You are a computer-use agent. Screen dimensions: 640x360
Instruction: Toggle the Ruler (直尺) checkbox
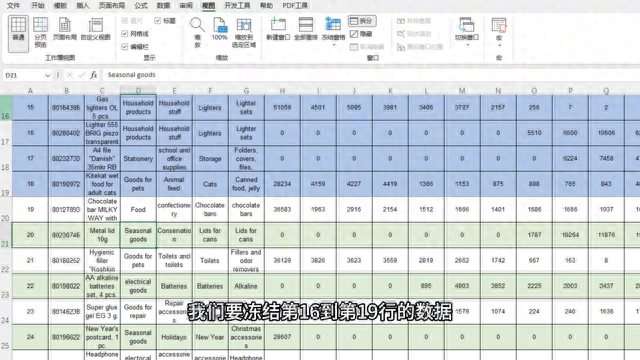125,21
